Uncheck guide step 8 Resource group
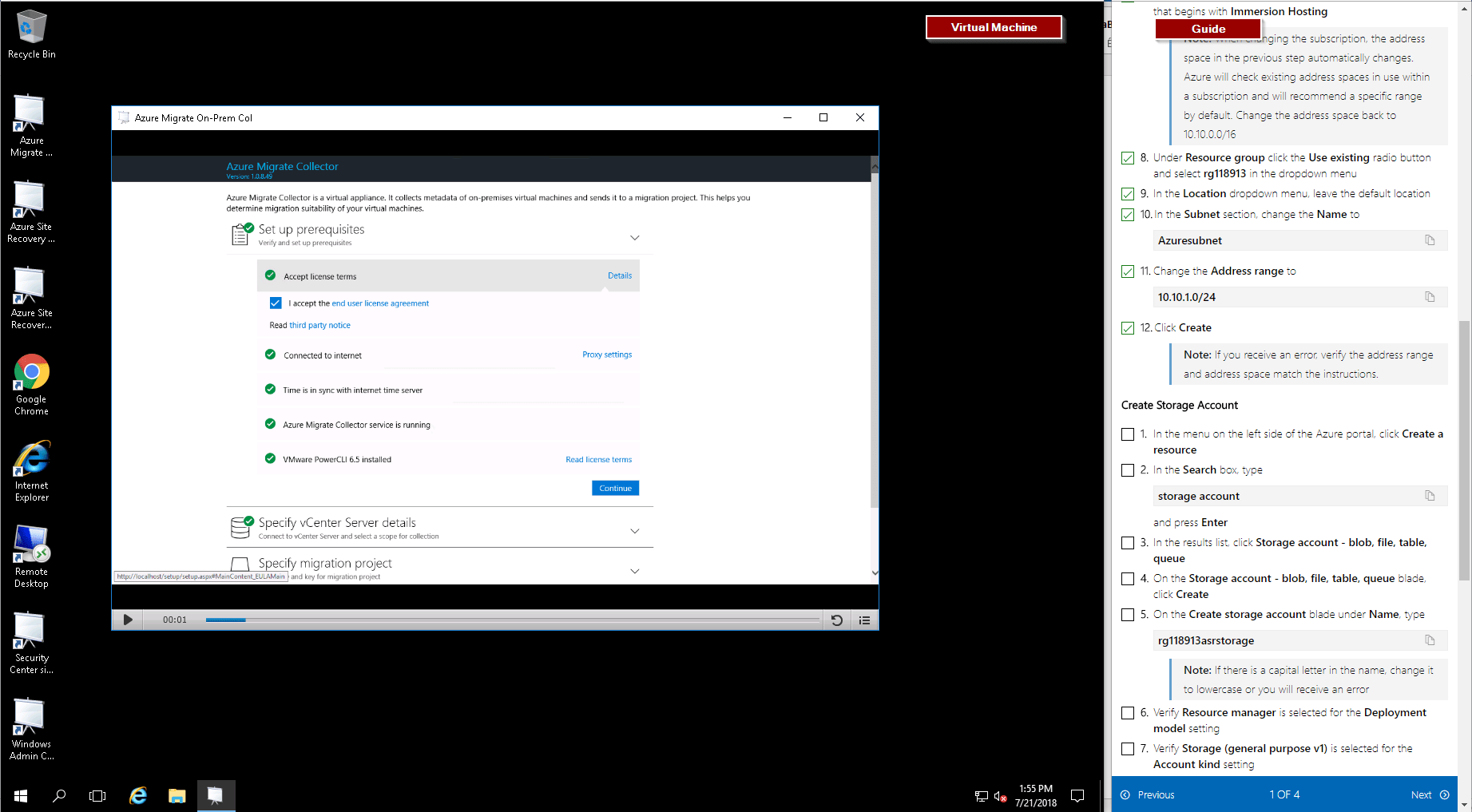 (x=1127, y=158)
